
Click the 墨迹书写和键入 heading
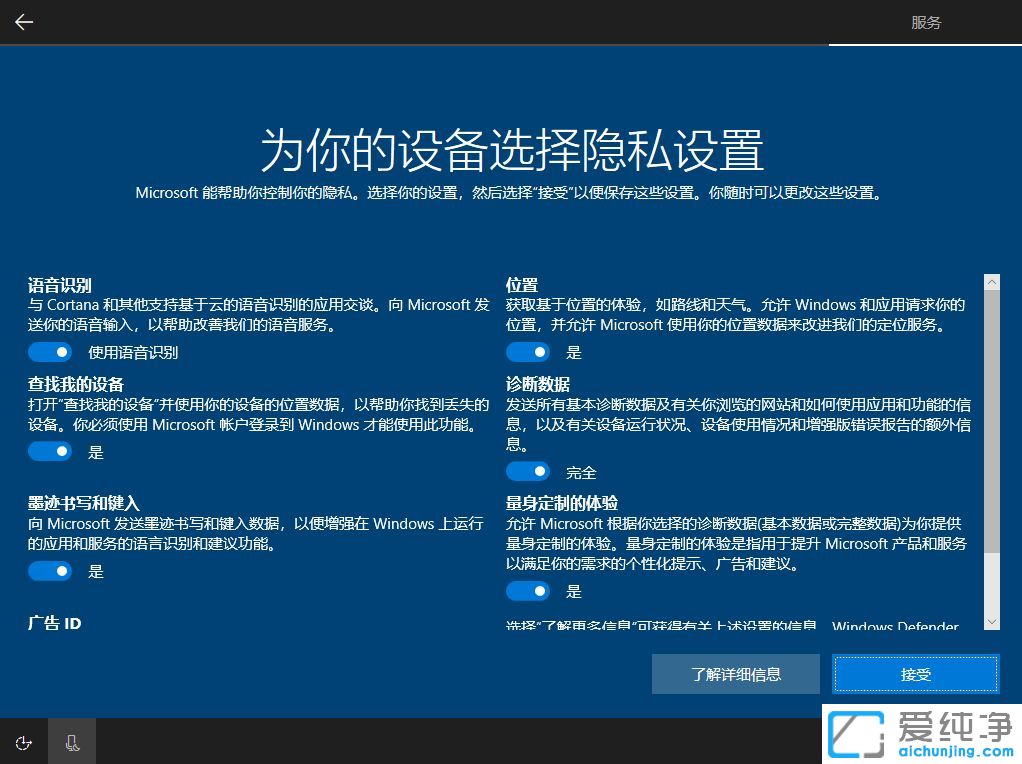pos(83,503)
